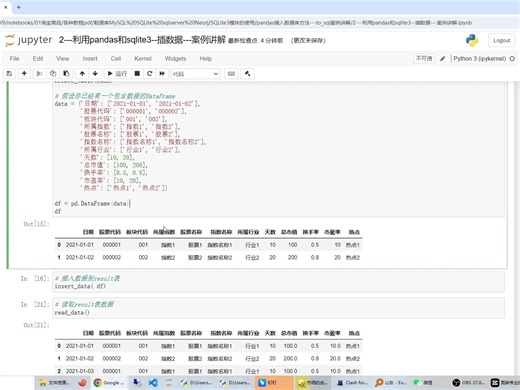Image resolution: width=520 pixels, height=390 pixels.
Task: Click 股票代码 header in Out[15] table
Action: (110, 232)
